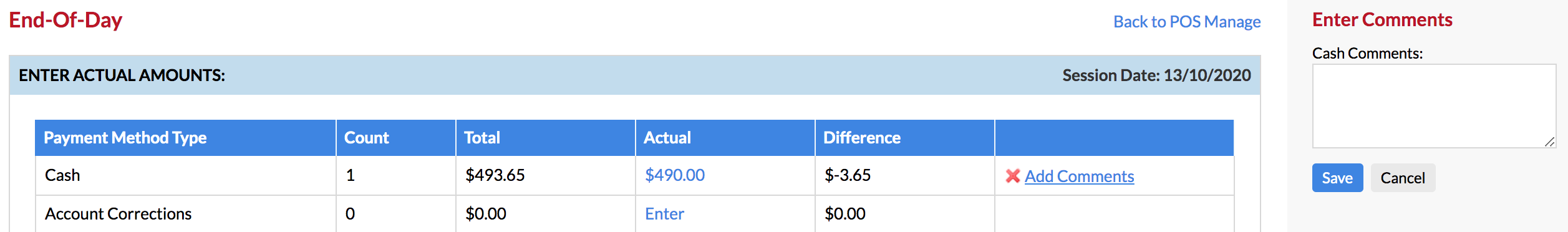The image size is (1568, 232).
Task: Click the red X icon beside Add Comments
Action: click(1012, 176)
